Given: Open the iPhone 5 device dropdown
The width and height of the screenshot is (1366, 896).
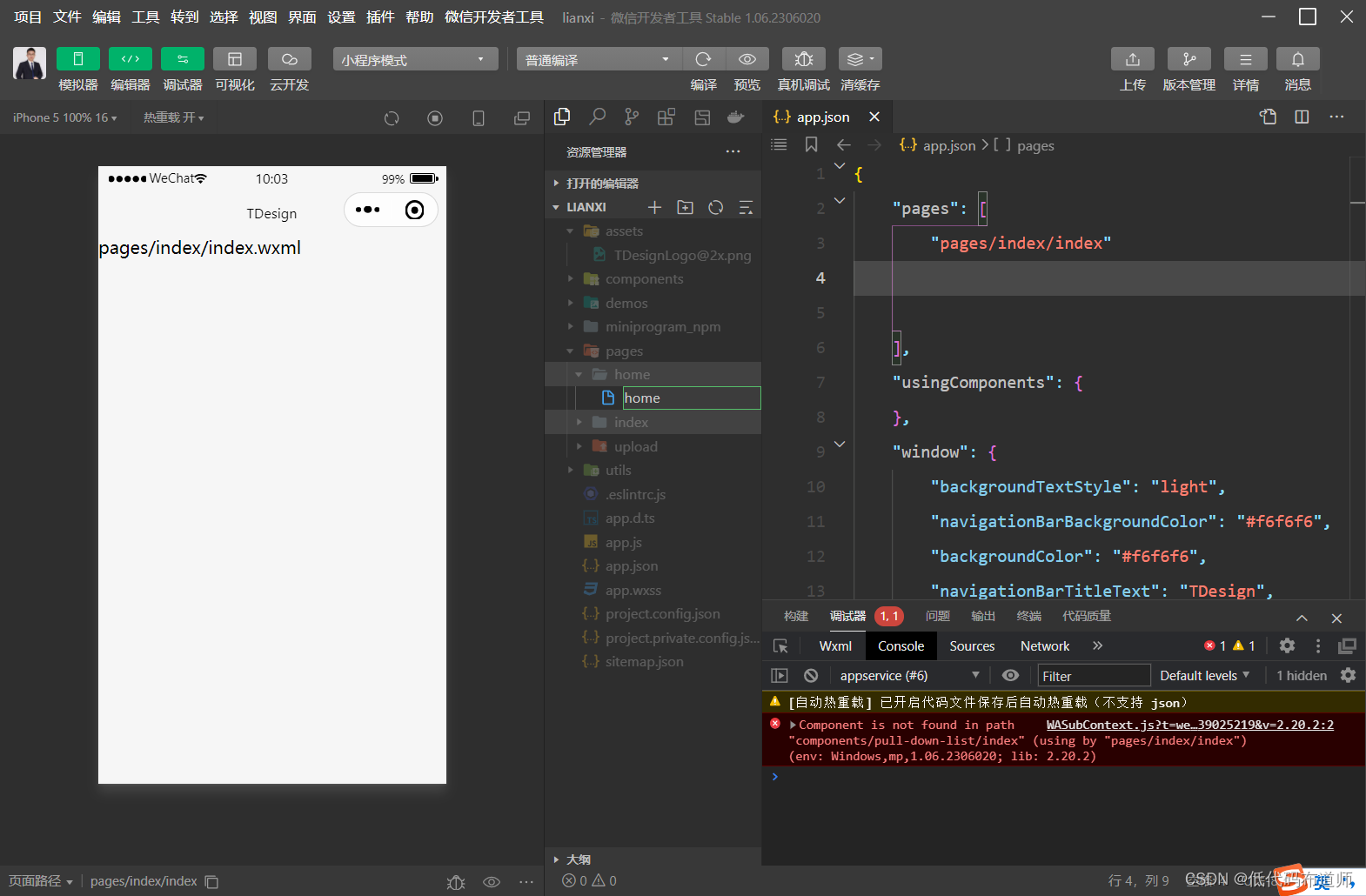Looking at the screenshot, I should (x=65, y=117).
